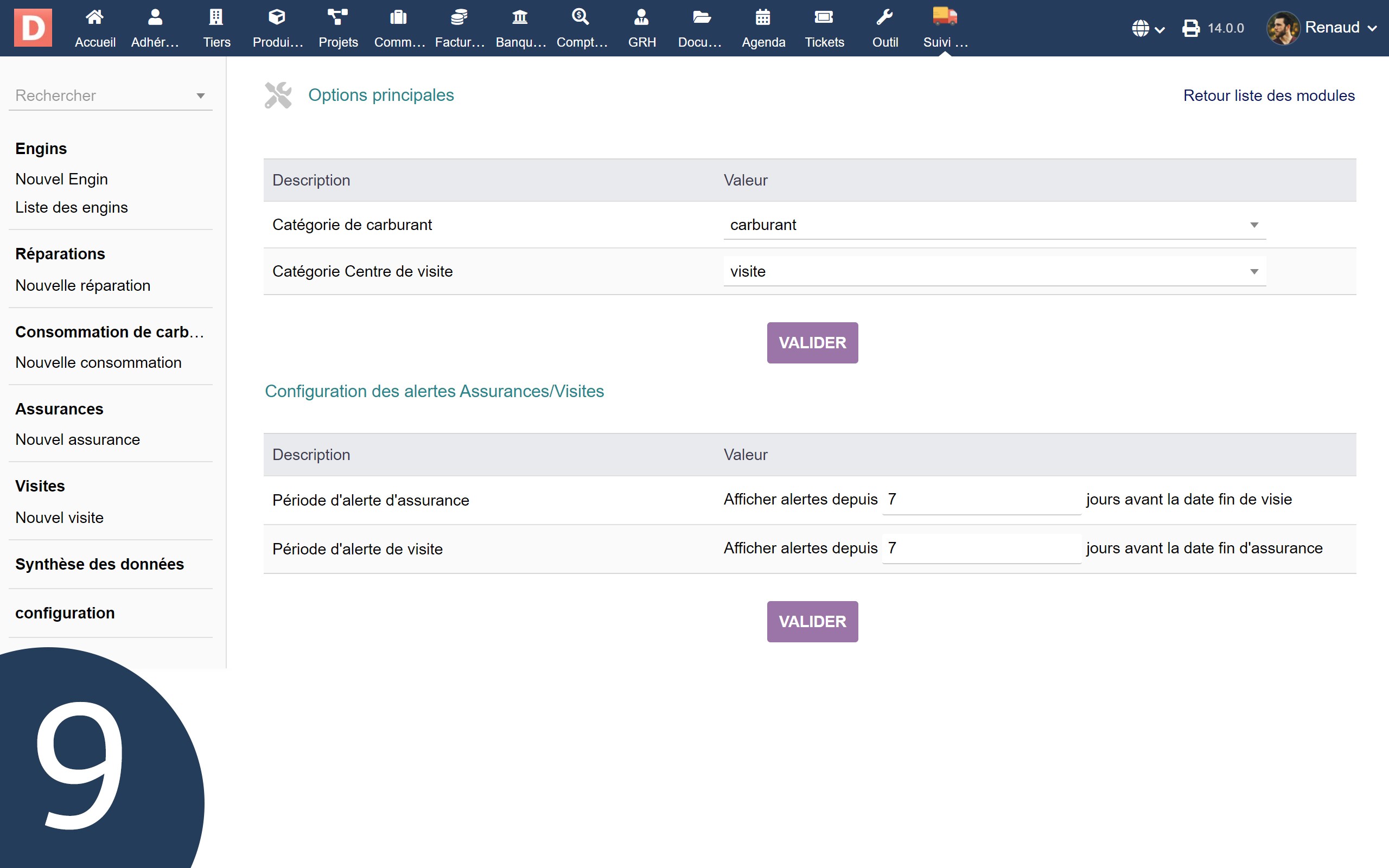Open Liste des engins in sidebar
The height and width of the screenshot is (868, 1389).
pos(71,207)
